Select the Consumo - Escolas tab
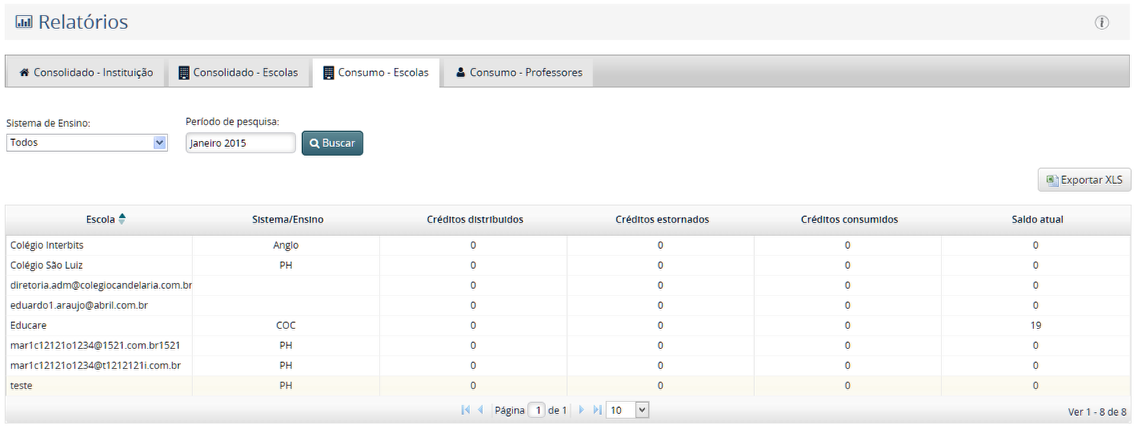This screenshot has height=426, width=1134. (x=376, y=72)
